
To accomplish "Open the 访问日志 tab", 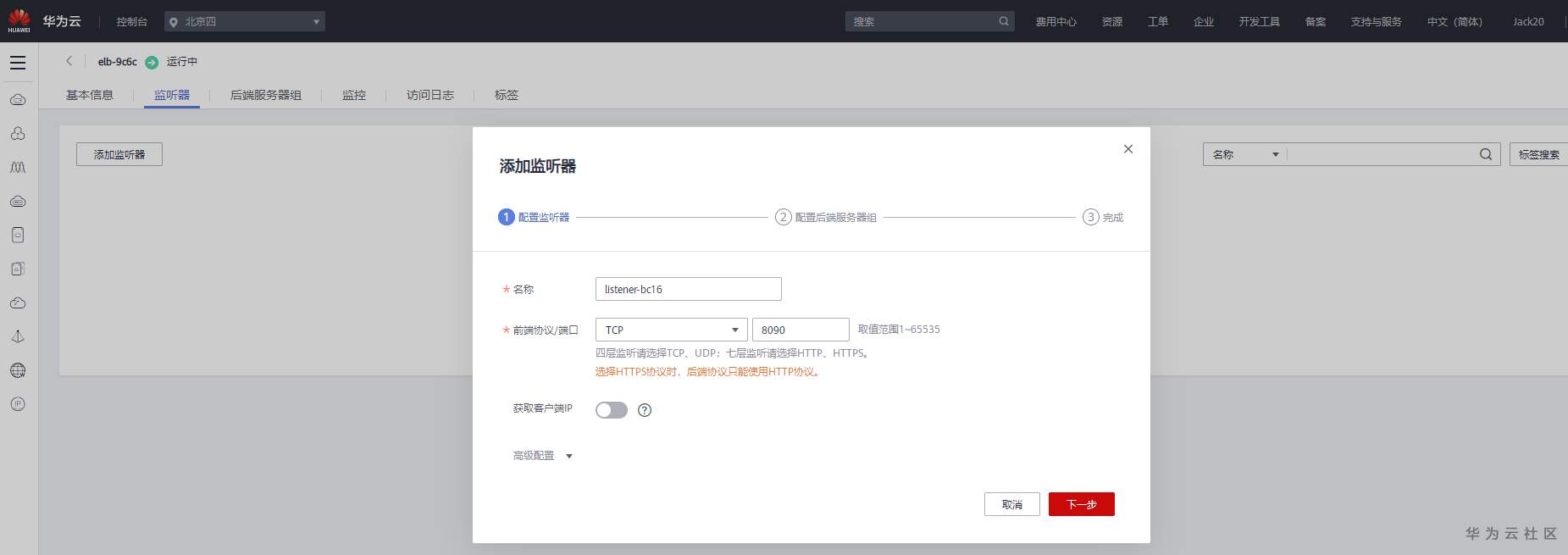I will point(430,95).
